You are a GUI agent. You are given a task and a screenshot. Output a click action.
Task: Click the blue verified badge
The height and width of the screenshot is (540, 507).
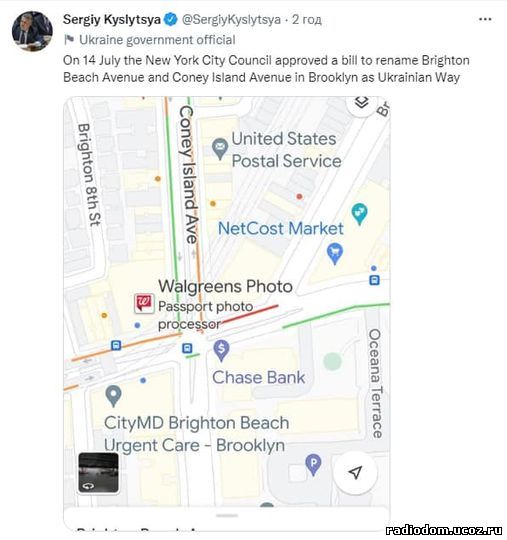[x=170, y=20]
